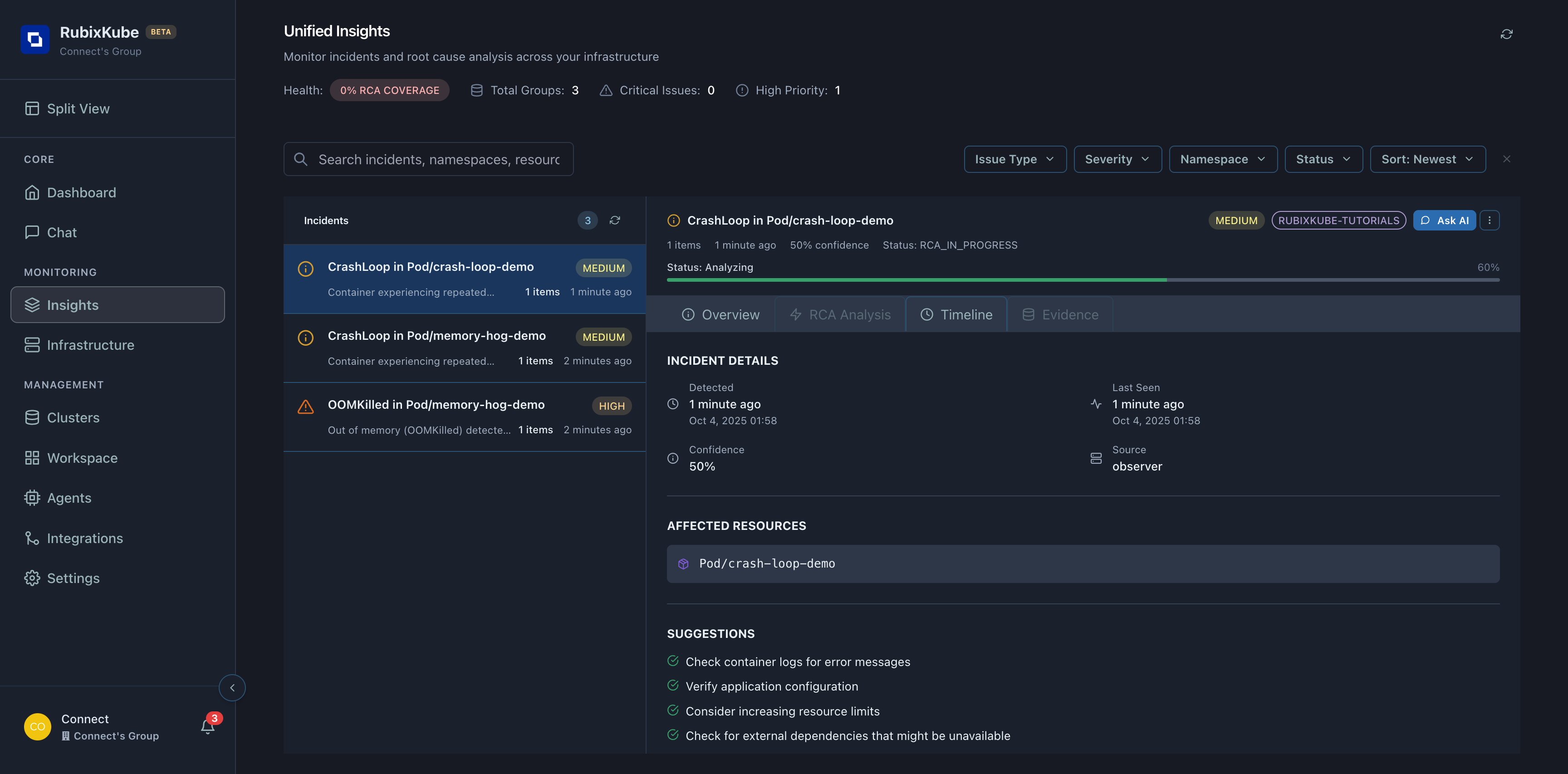The height and width of the screenshot is (774, 1568).
Task: Open the Split View panel
Action: [78, 108]
